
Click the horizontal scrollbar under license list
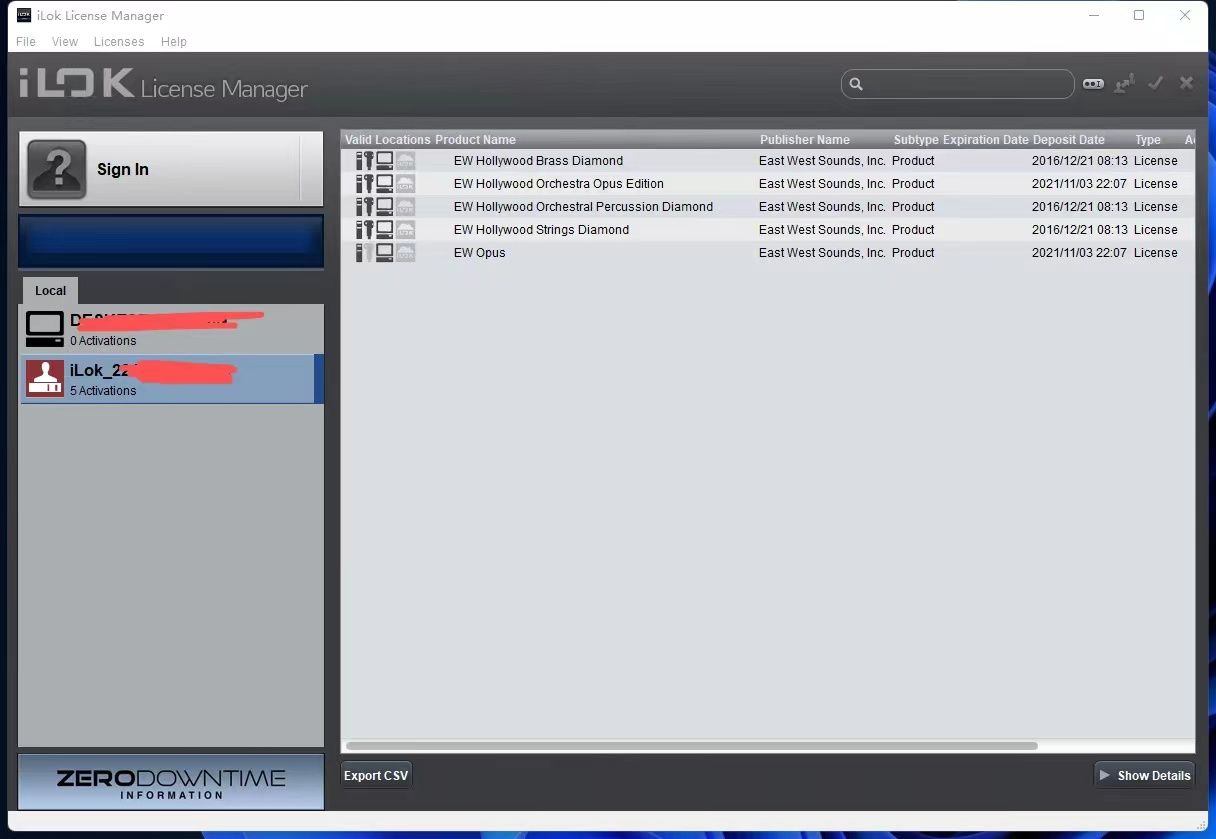pos(691,746)
